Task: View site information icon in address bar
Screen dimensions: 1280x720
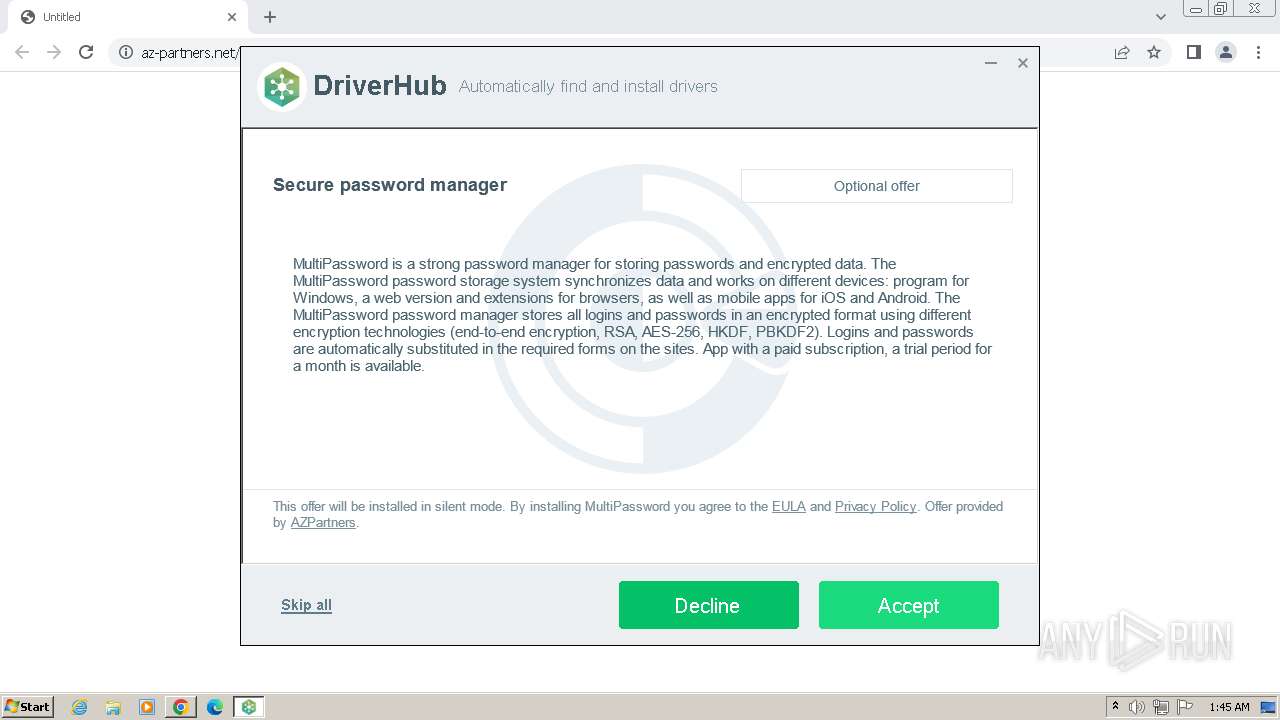Action: point(126,52)
